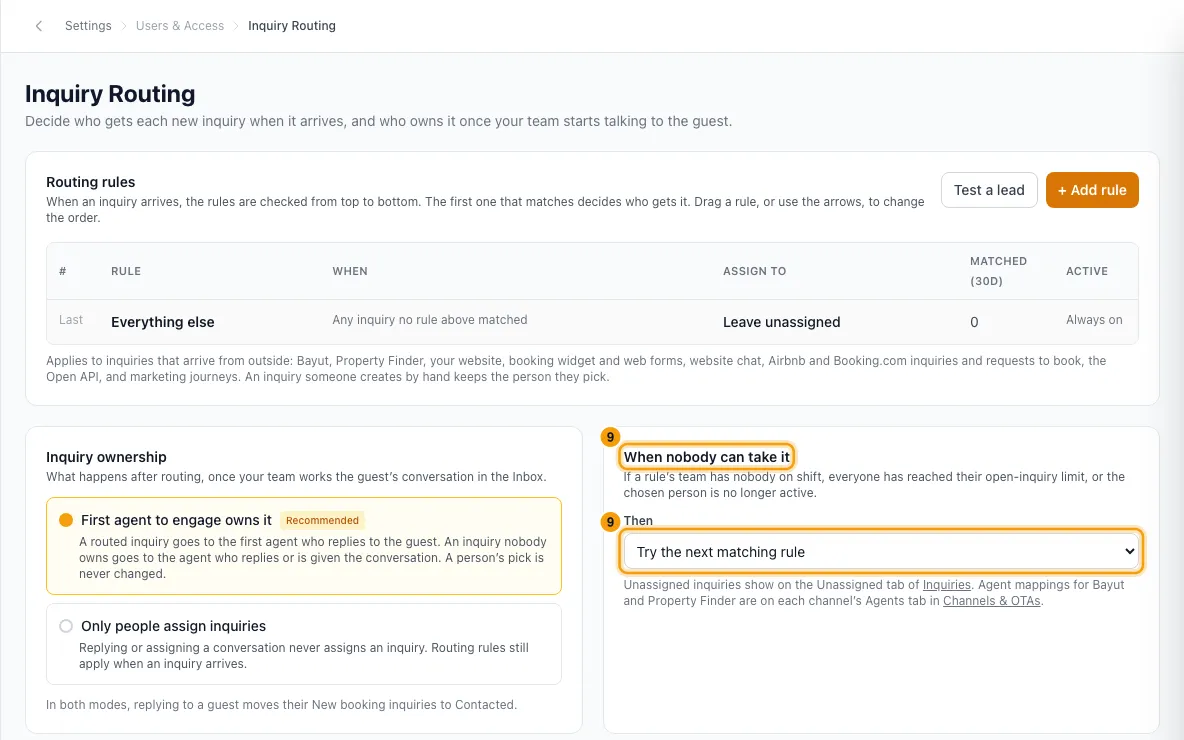Image resolution: width=1184 pixels, height=740 pixels.
Task: Select Only people assign inquiries option
Action: tap(304, 644)
